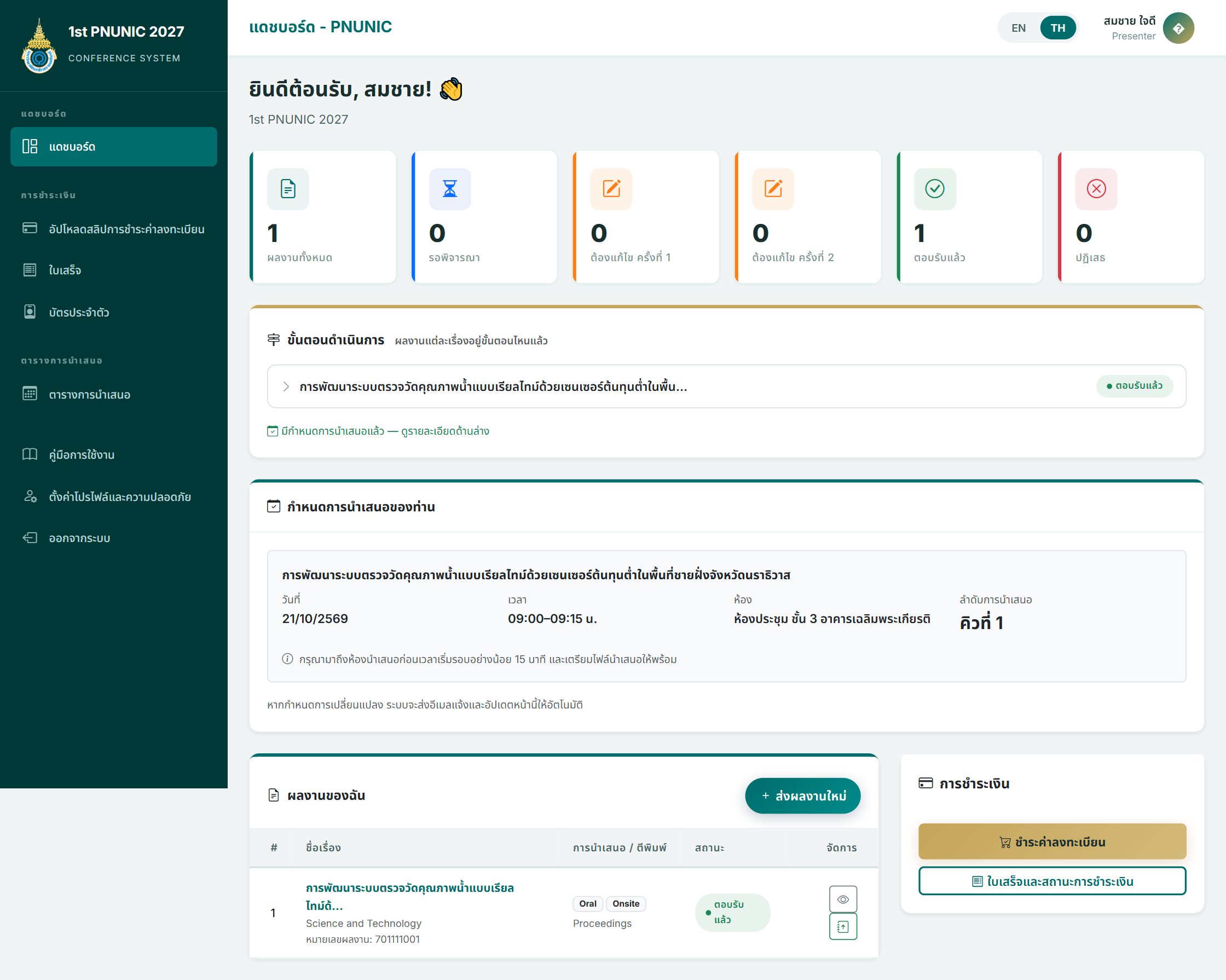Open the submission title link in the table
This screenshot has width=1226, height=980.
point(409,896)
